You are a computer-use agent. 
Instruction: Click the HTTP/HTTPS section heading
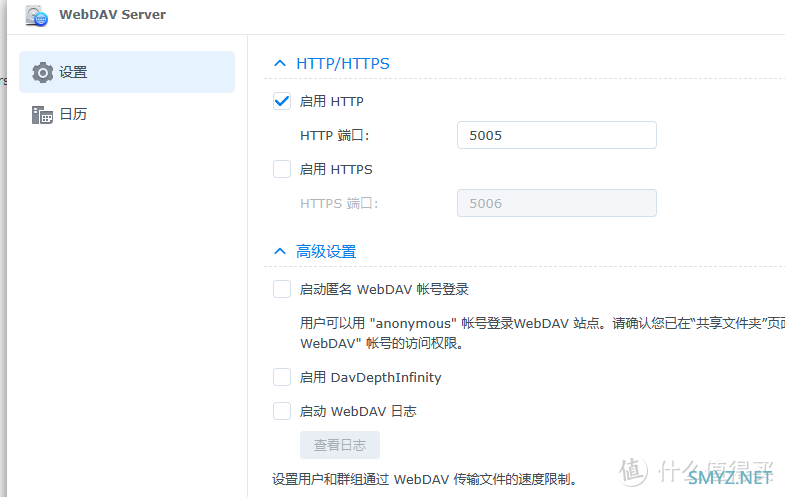point(343,64)
